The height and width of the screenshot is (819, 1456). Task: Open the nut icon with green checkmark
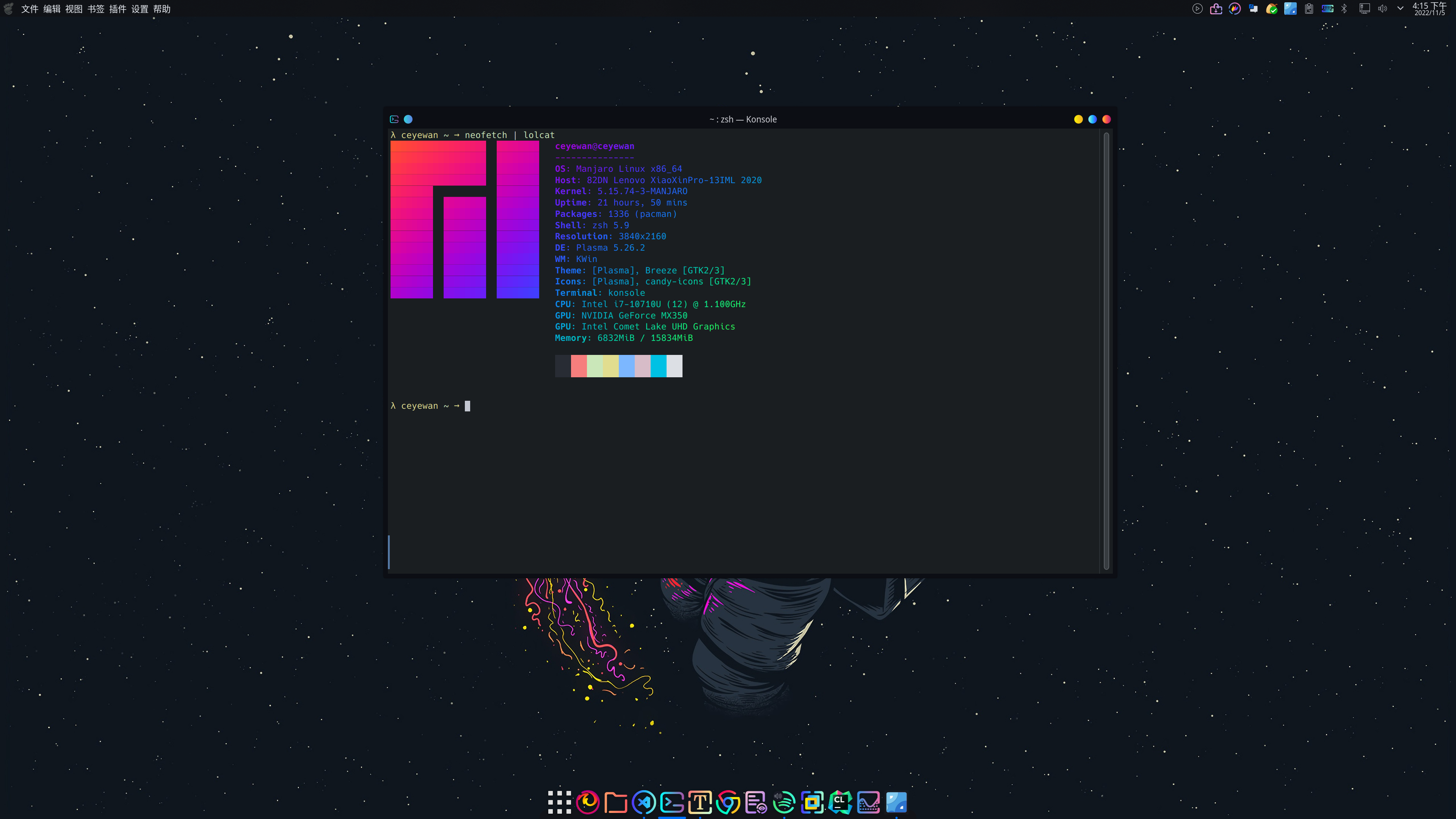1272,8
